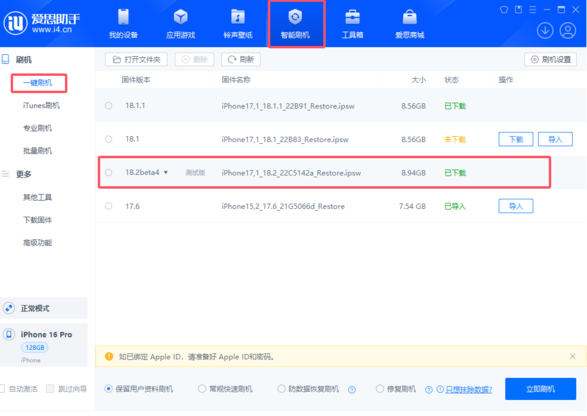Select firmware 18.2beta4 radio button
This screenshot has width=587, height=416.
tap(109, 173)
